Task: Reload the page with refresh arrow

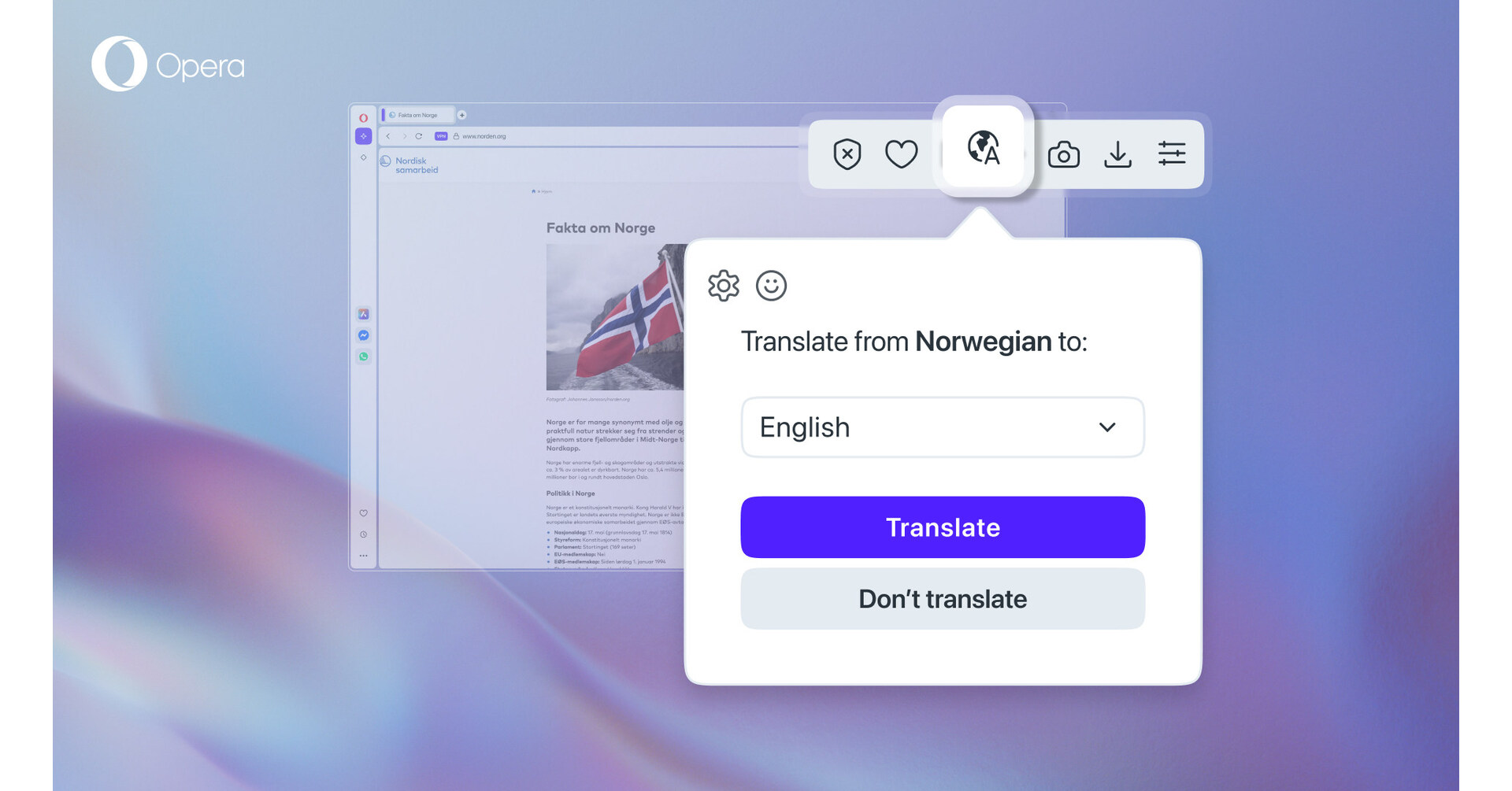Action: [418, 135]
